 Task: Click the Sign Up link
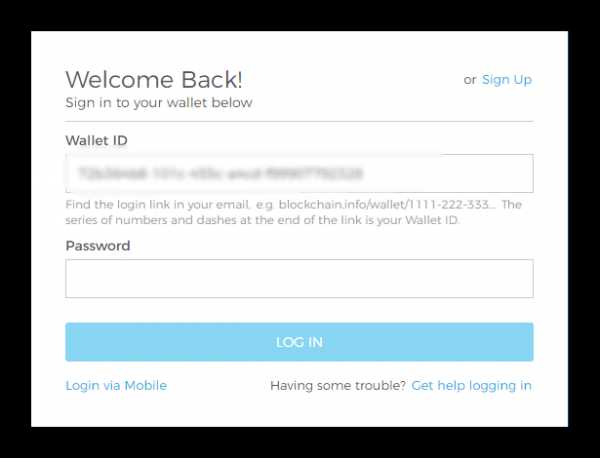507,80
